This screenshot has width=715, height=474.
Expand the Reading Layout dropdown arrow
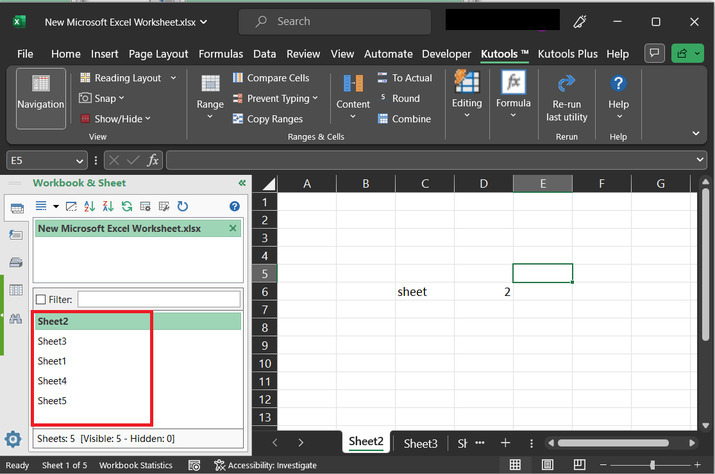(173, 78)
